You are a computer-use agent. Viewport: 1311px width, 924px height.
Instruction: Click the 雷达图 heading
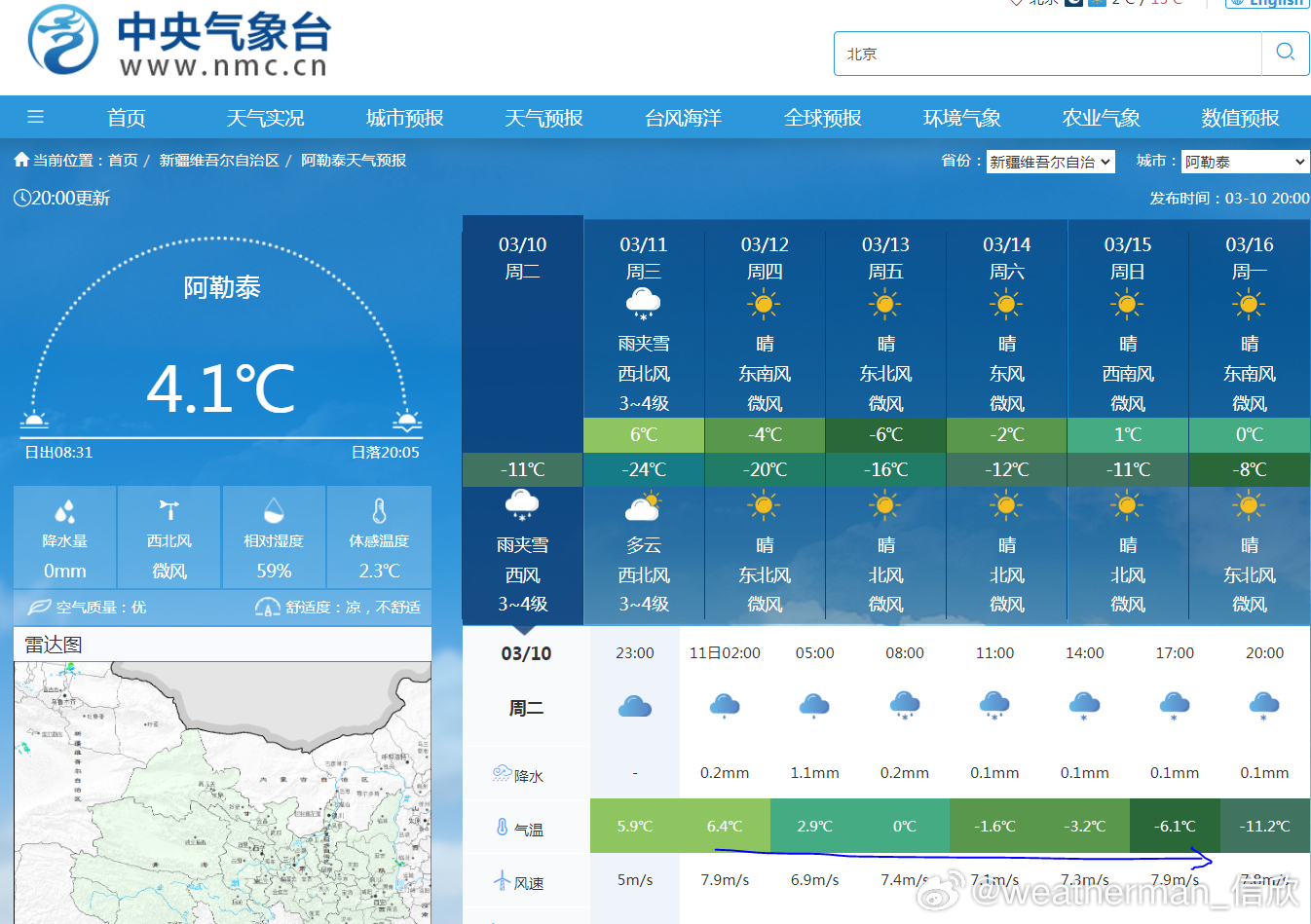pyautogui.click(x=54, y=645)
